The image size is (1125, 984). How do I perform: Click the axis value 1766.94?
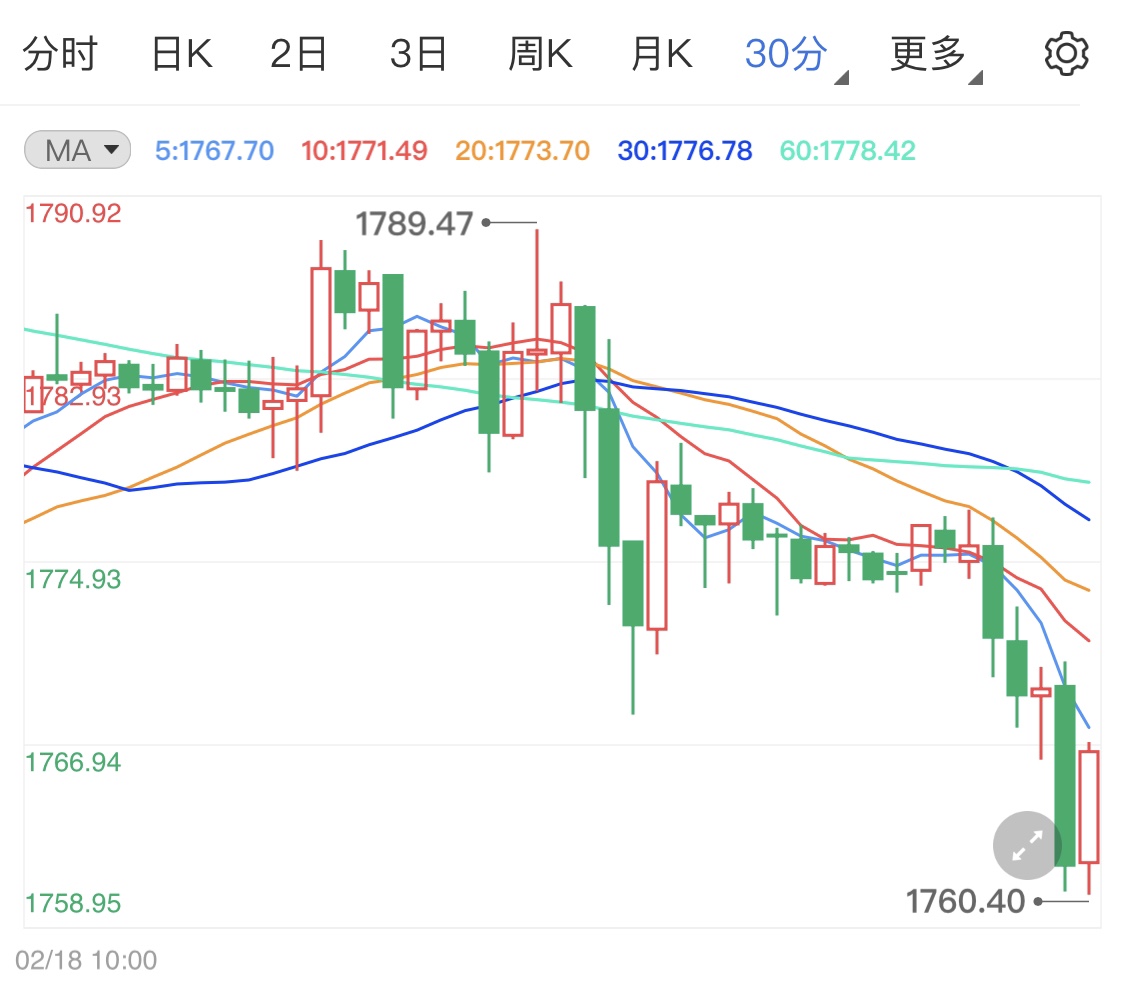[73, 762]
